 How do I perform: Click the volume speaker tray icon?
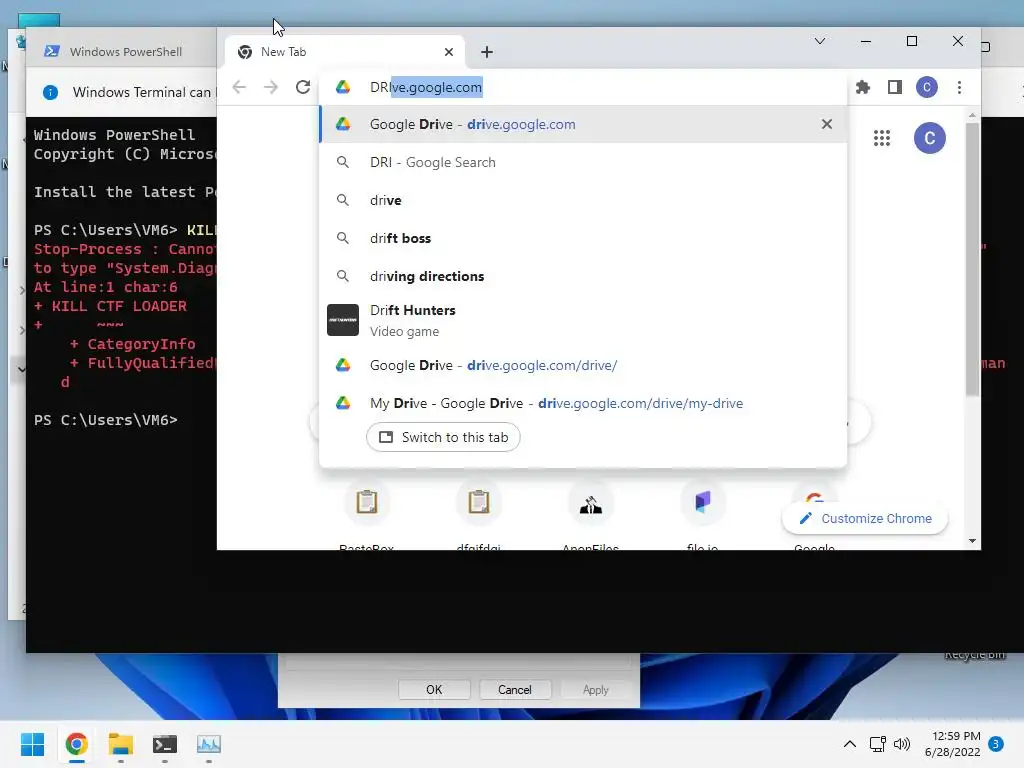[x=902, y=744]
